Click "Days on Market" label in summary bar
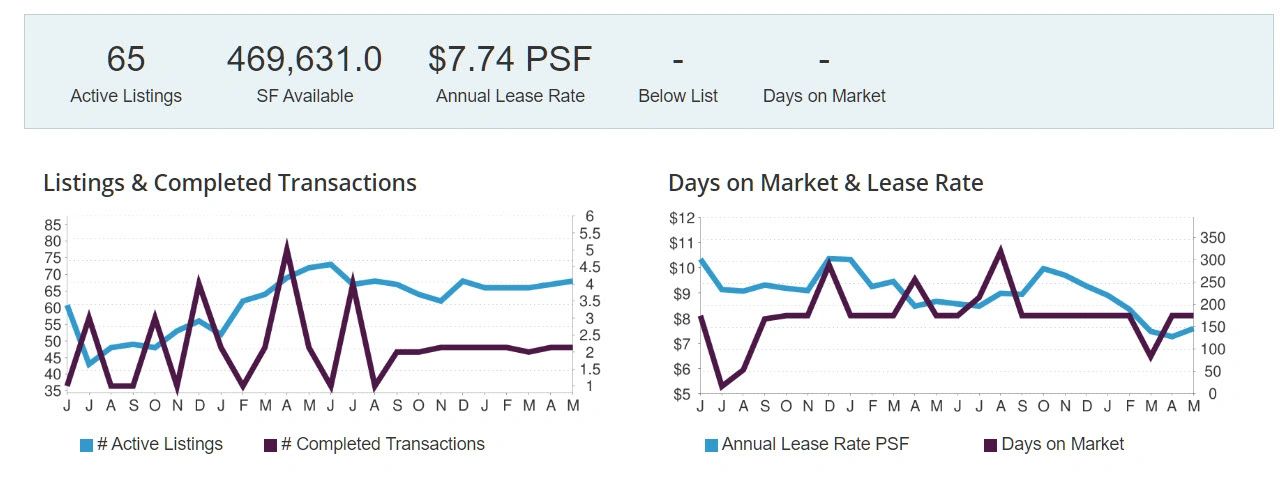 point(824,96)
